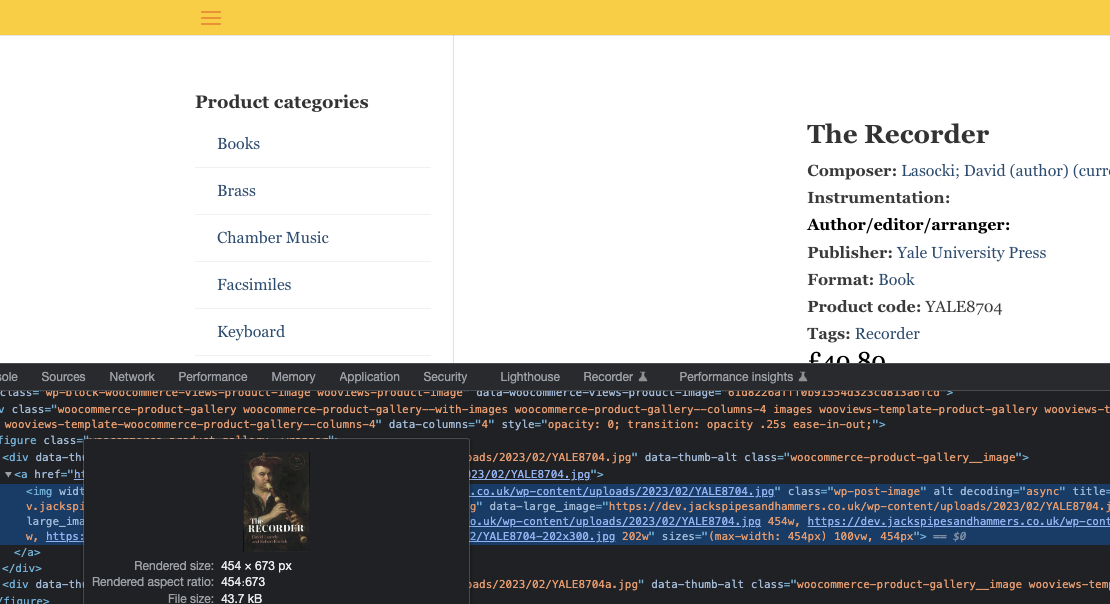Screen dimensions: 1110x604
Task: Select the closing </a> tag line
Action: tap(27, 552)
